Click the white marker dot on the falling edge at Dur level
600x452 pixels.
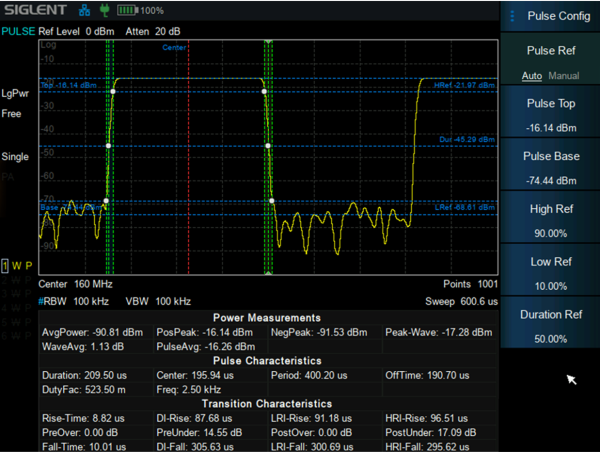pos(268,146)
